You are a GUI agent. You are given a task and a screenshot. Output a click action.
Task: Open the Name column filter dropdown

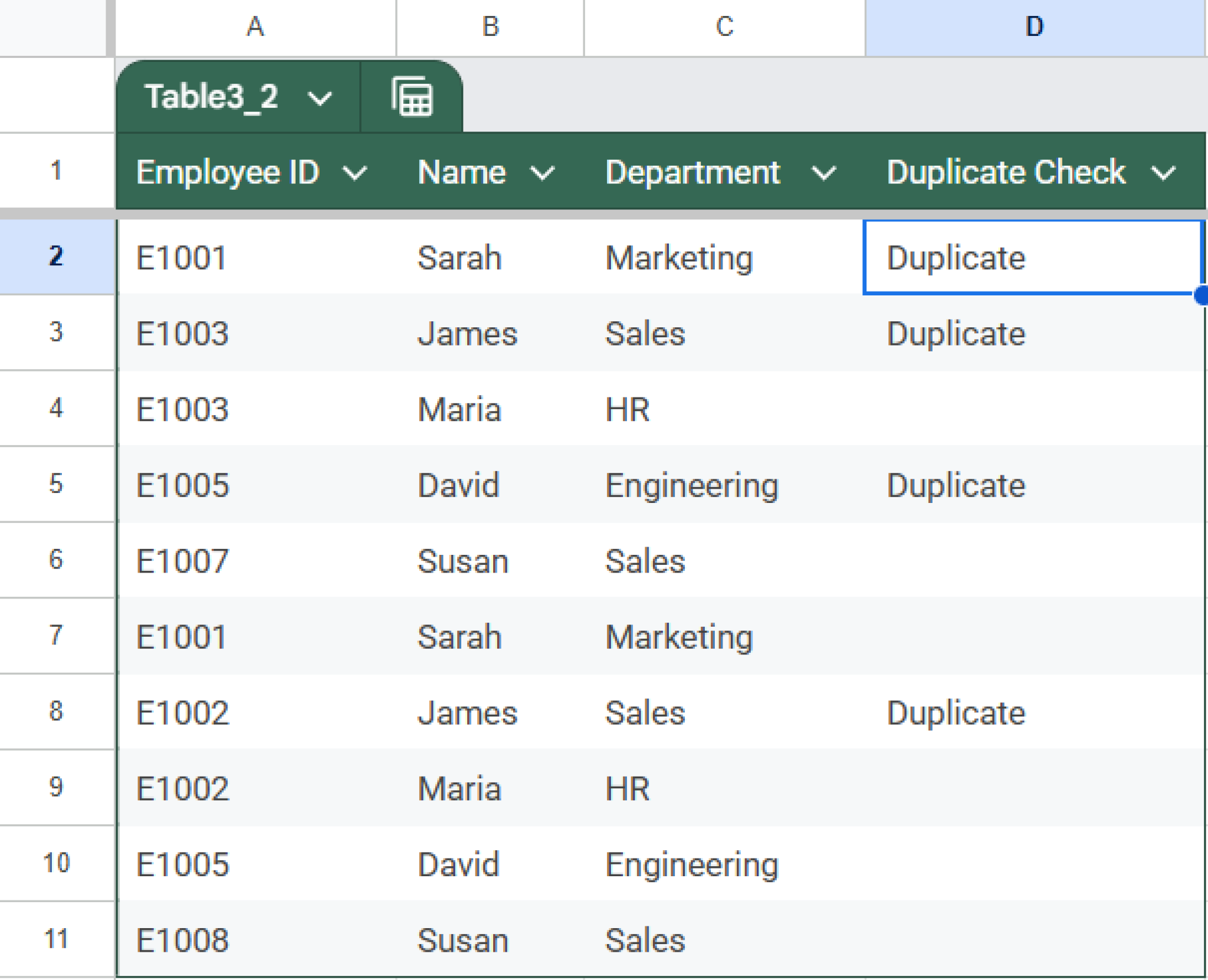pos(543,172)
